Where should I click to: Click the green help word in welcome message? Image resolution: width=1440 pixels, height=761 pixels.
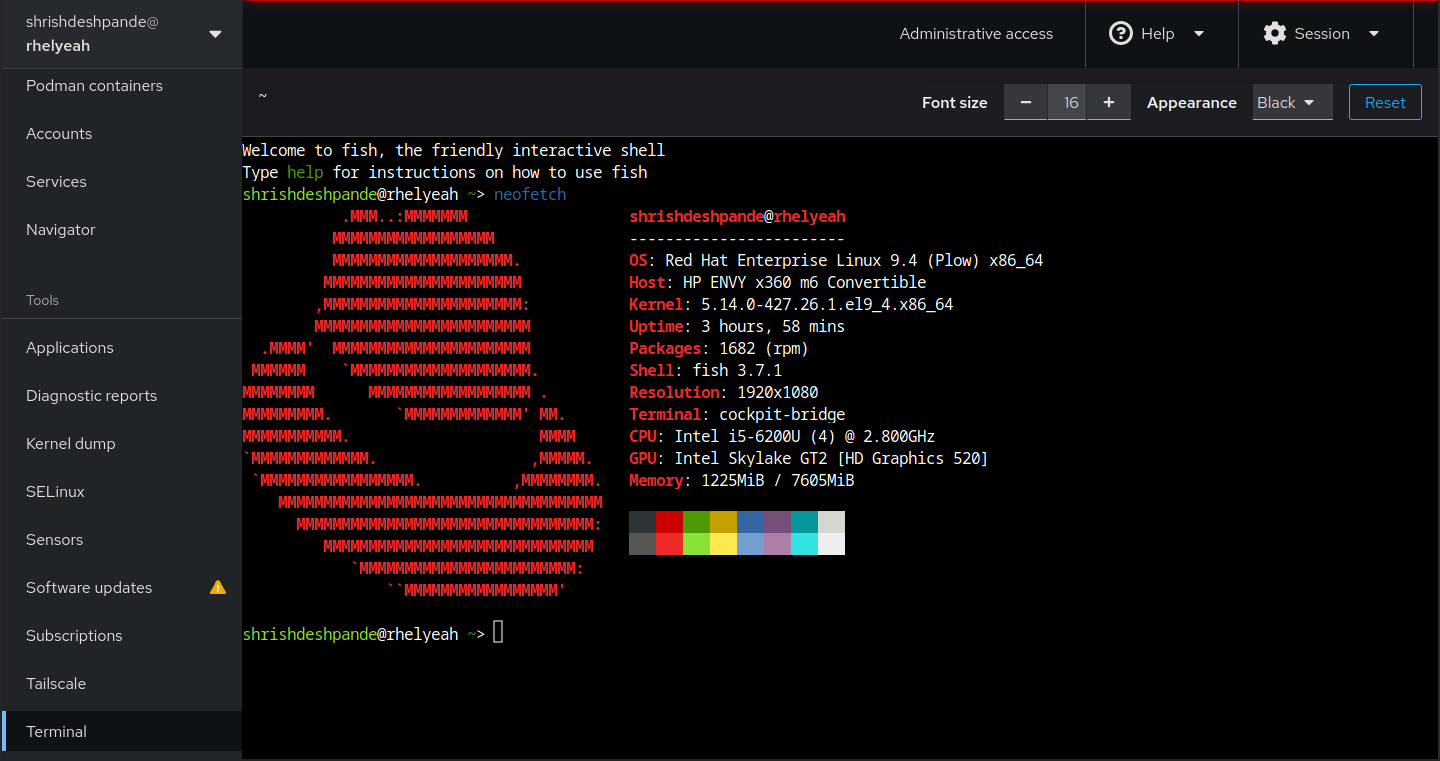point(305,172)
